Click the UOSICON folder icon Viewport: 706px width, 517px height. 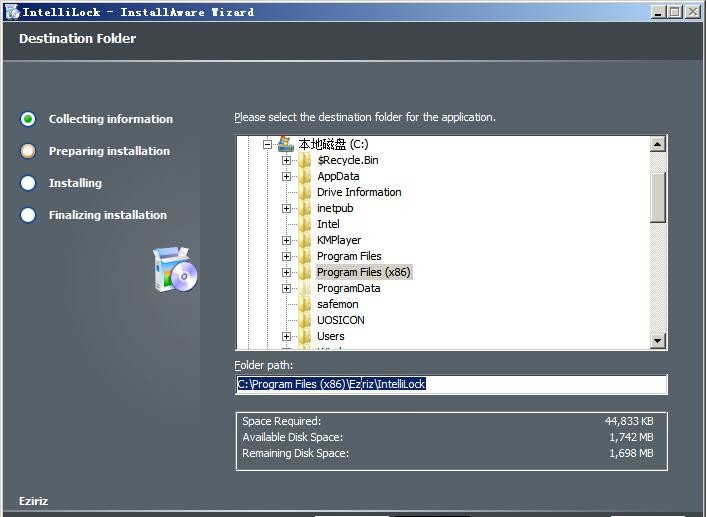[x=305, y=320]
